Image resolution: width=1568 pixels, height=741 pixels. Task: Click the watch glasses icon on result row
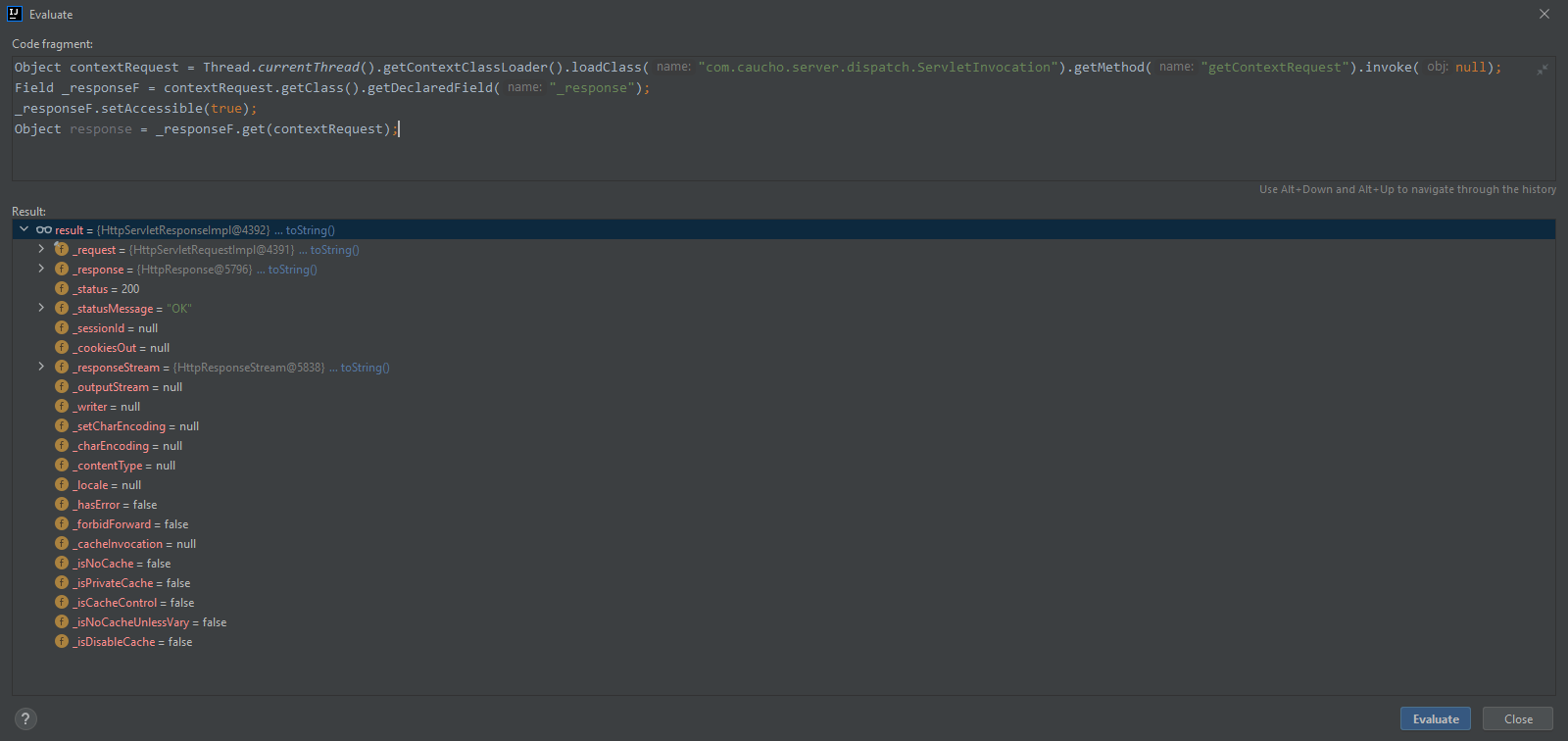(44, 230)
